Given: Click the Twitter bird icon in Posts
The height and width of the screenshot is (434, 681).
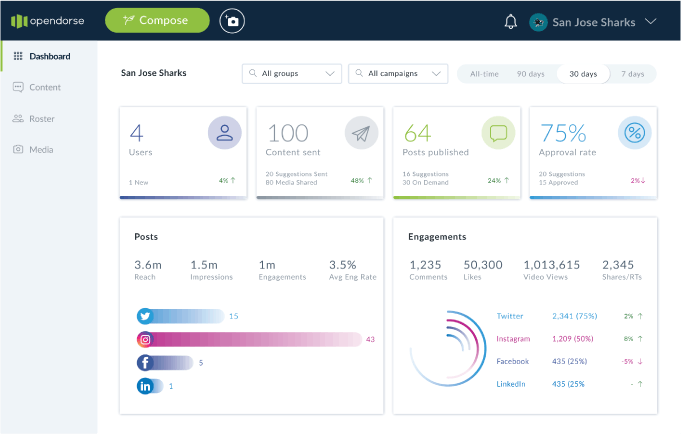Looking at the screenshot, I should click(145, 316).
